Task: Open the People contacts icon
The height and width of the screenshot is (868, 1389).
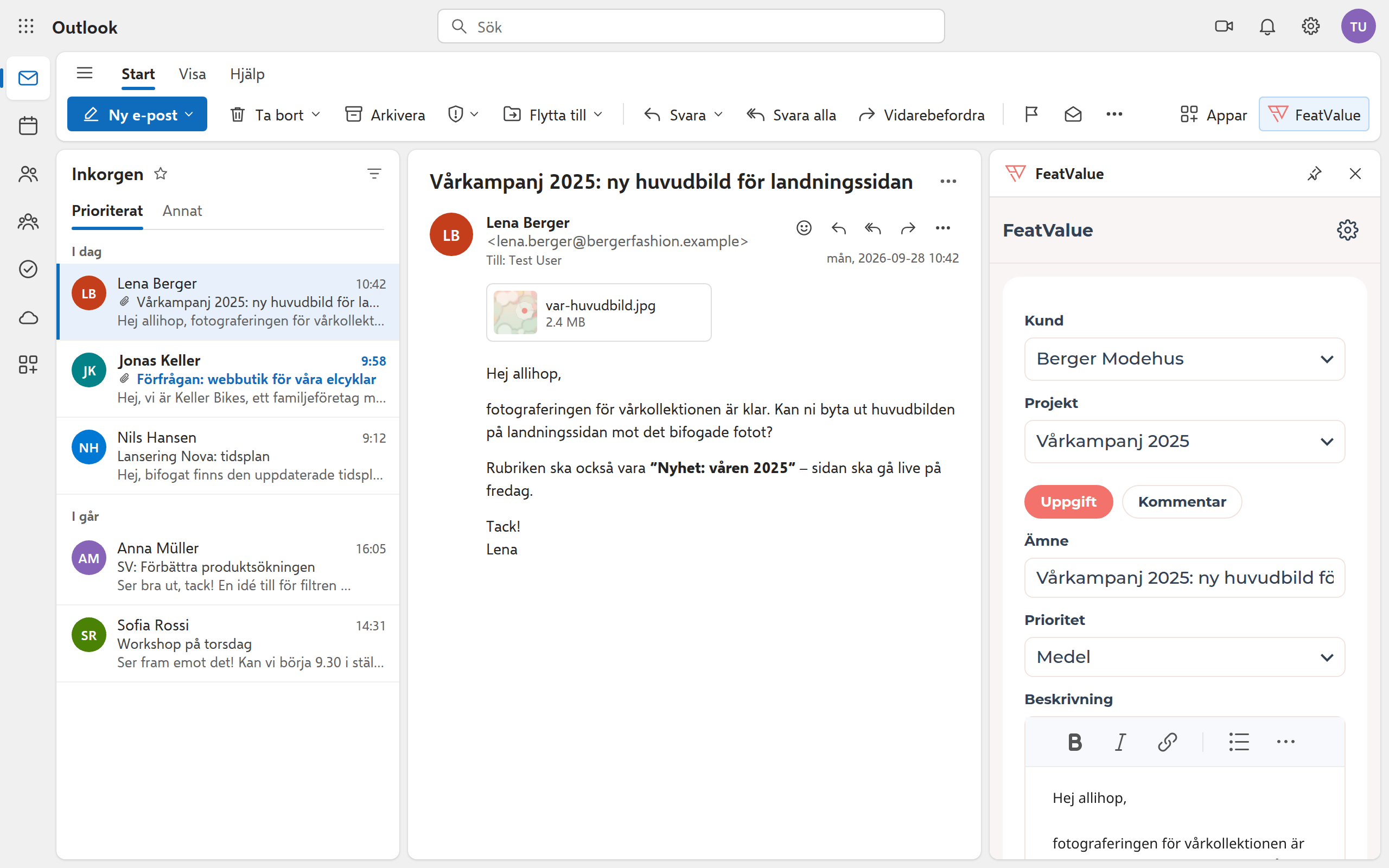Action: pos(28,174)
